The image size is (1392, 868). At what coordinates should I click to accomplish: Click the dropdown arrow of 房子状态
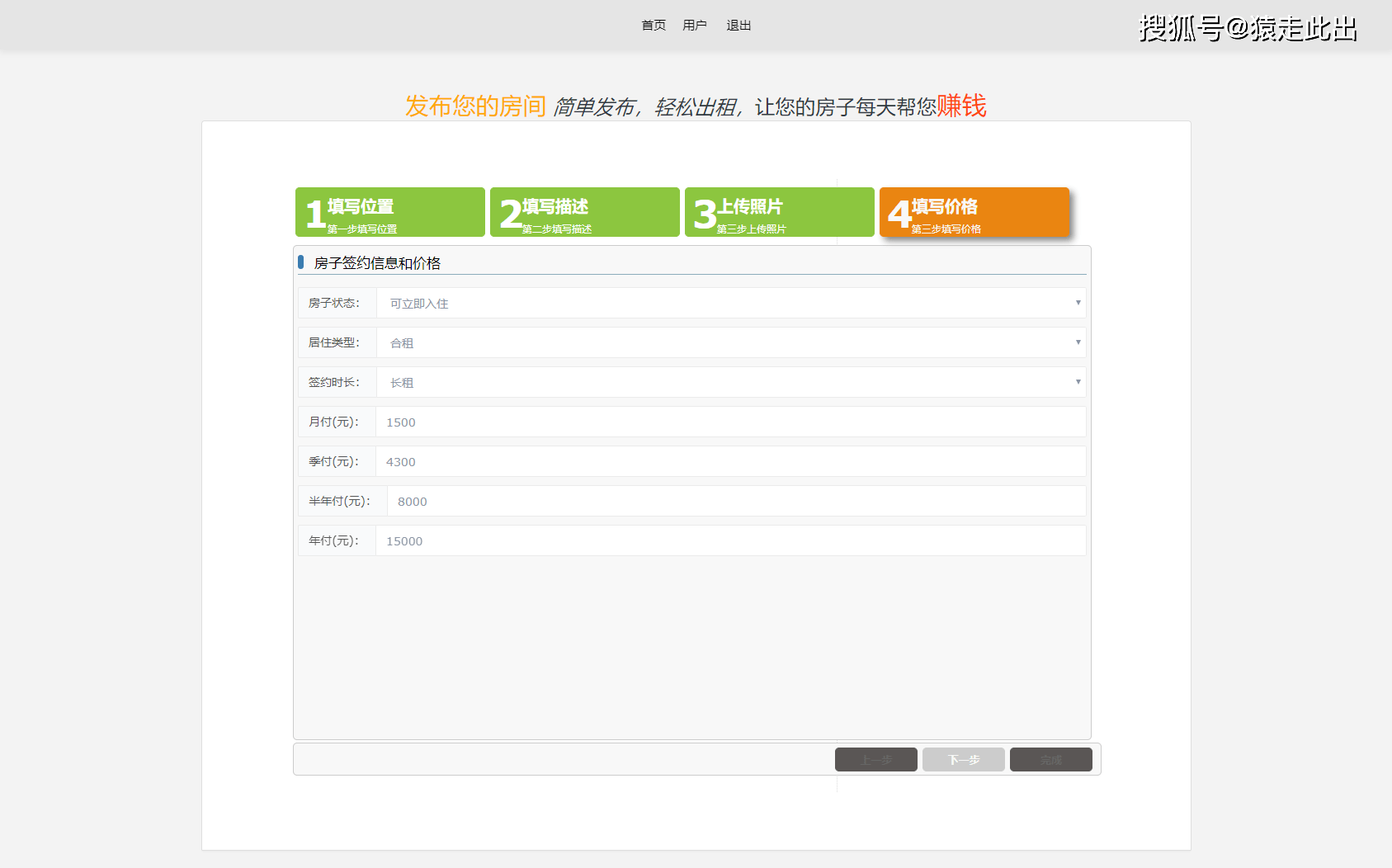point(1078,303)
